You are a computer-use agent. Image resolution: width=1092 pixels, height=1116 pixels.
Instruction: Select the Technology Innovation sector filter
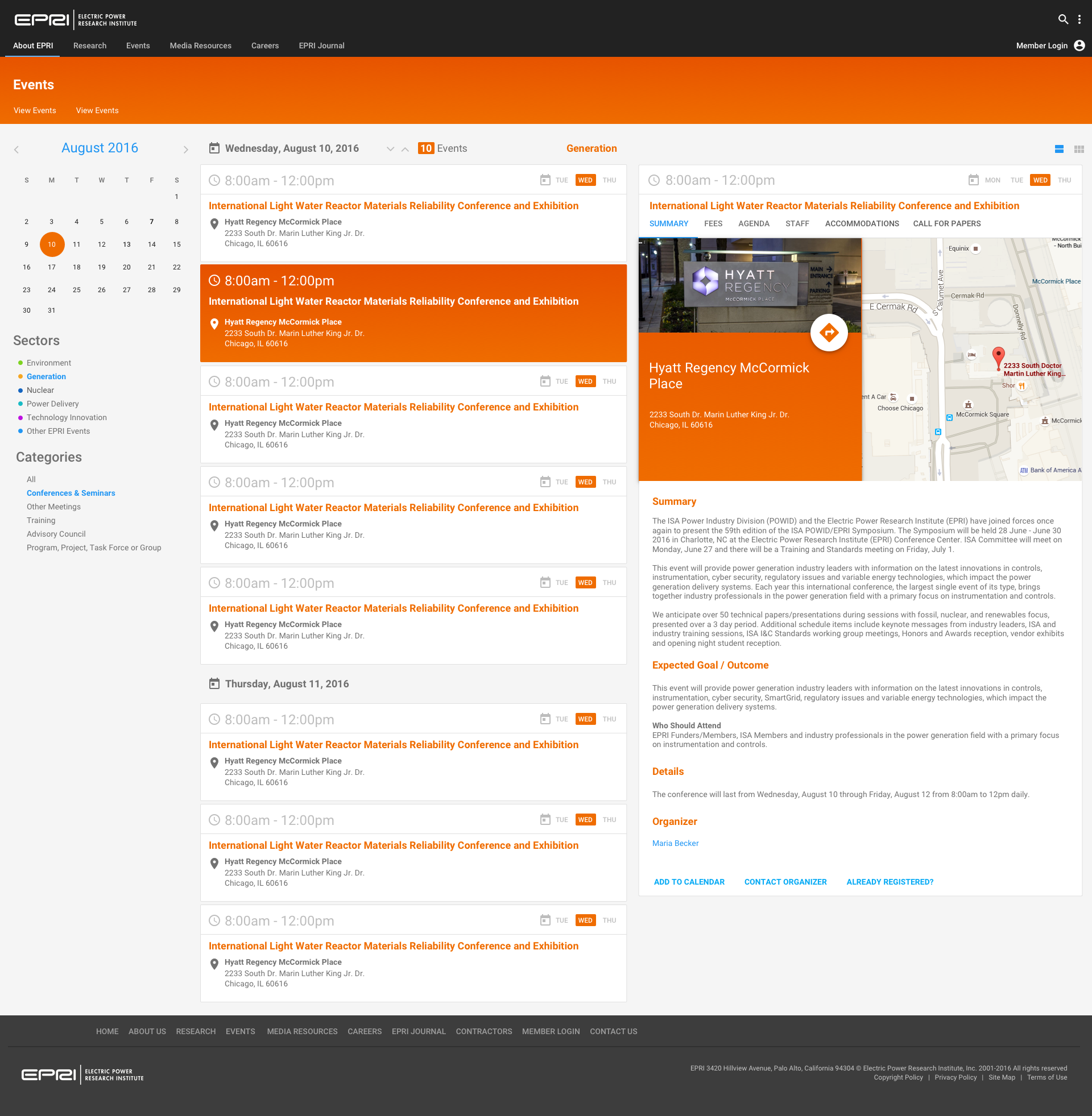(x=67, y=418)
